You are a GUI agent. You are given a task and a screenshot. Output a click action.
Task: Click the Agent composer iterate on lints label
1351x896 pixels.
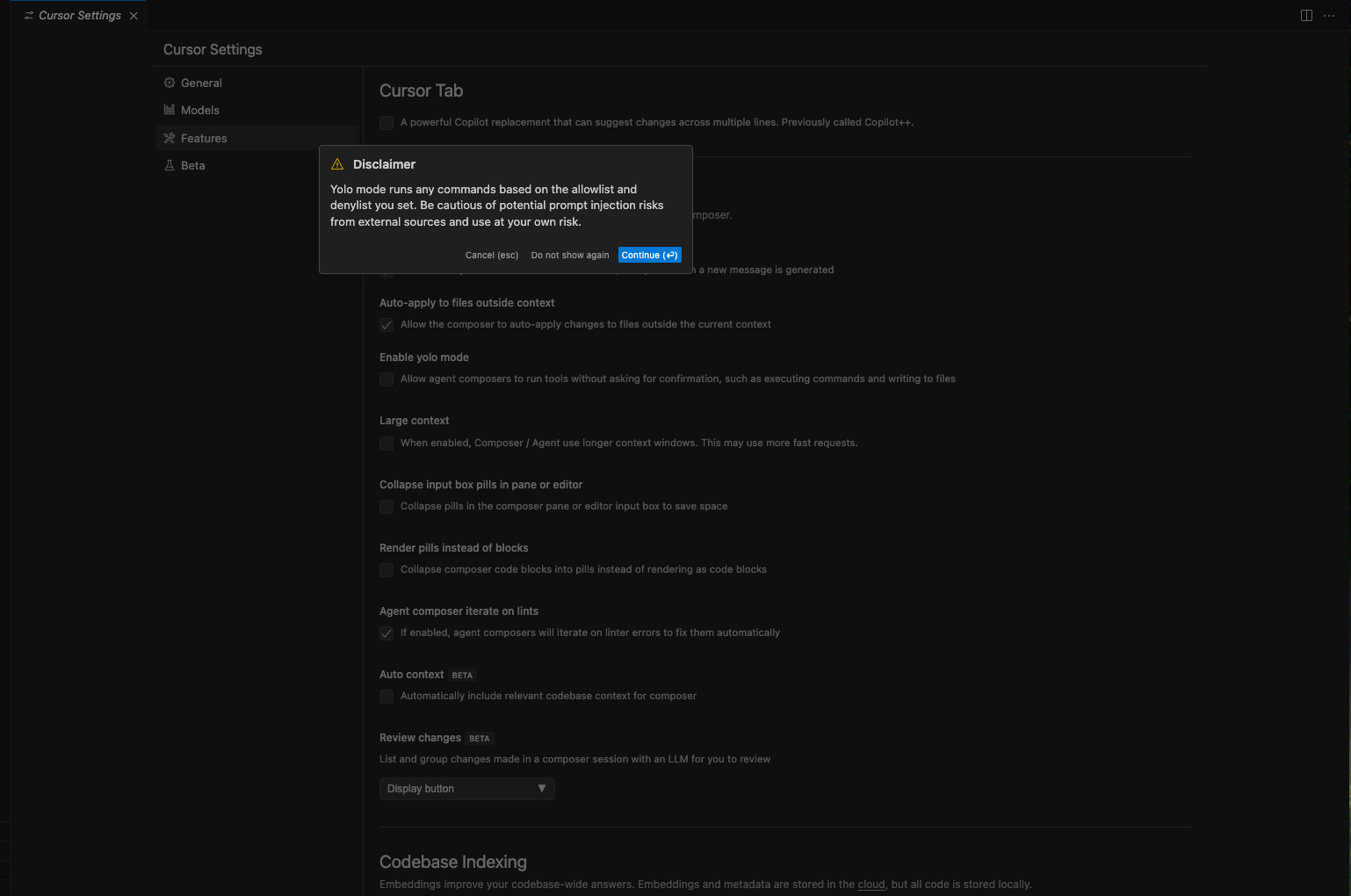[459, 611]
